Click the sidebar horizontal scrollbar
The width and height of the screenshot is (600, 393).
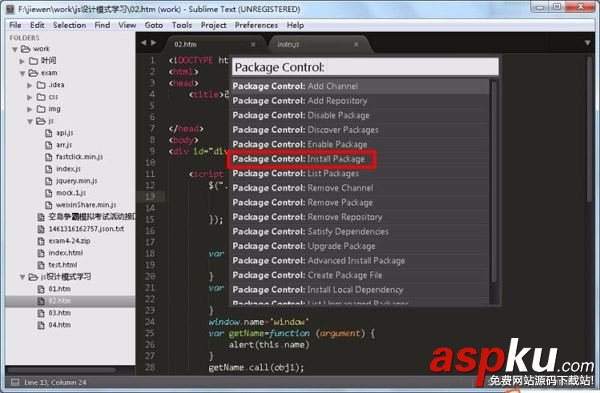click(x=62, y=370)
